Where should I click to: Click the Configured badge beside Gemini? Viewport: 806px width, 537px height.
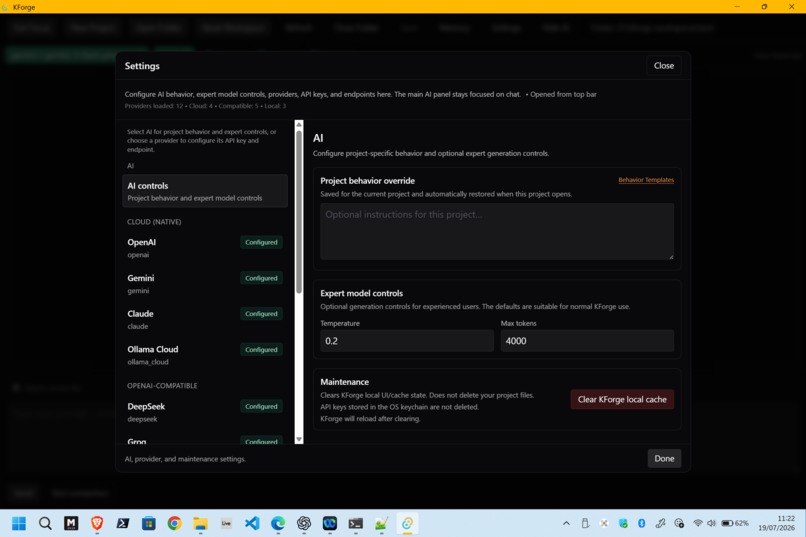[x=261, y=278]
